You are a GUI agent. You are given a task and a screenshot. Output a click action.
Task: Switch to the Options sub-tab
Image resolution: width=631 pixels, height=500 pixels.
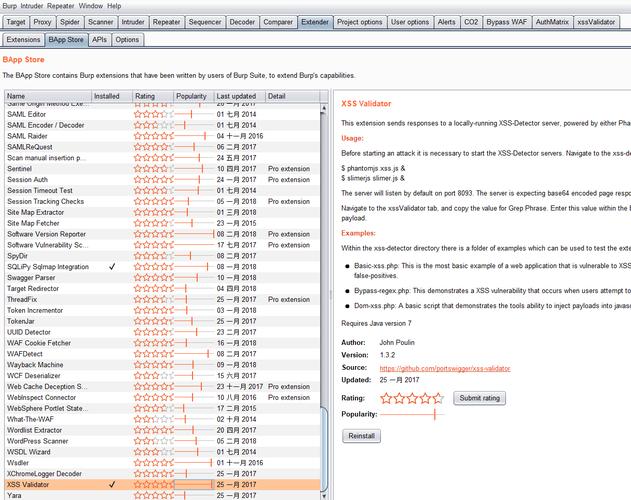[x=127, y=40]
